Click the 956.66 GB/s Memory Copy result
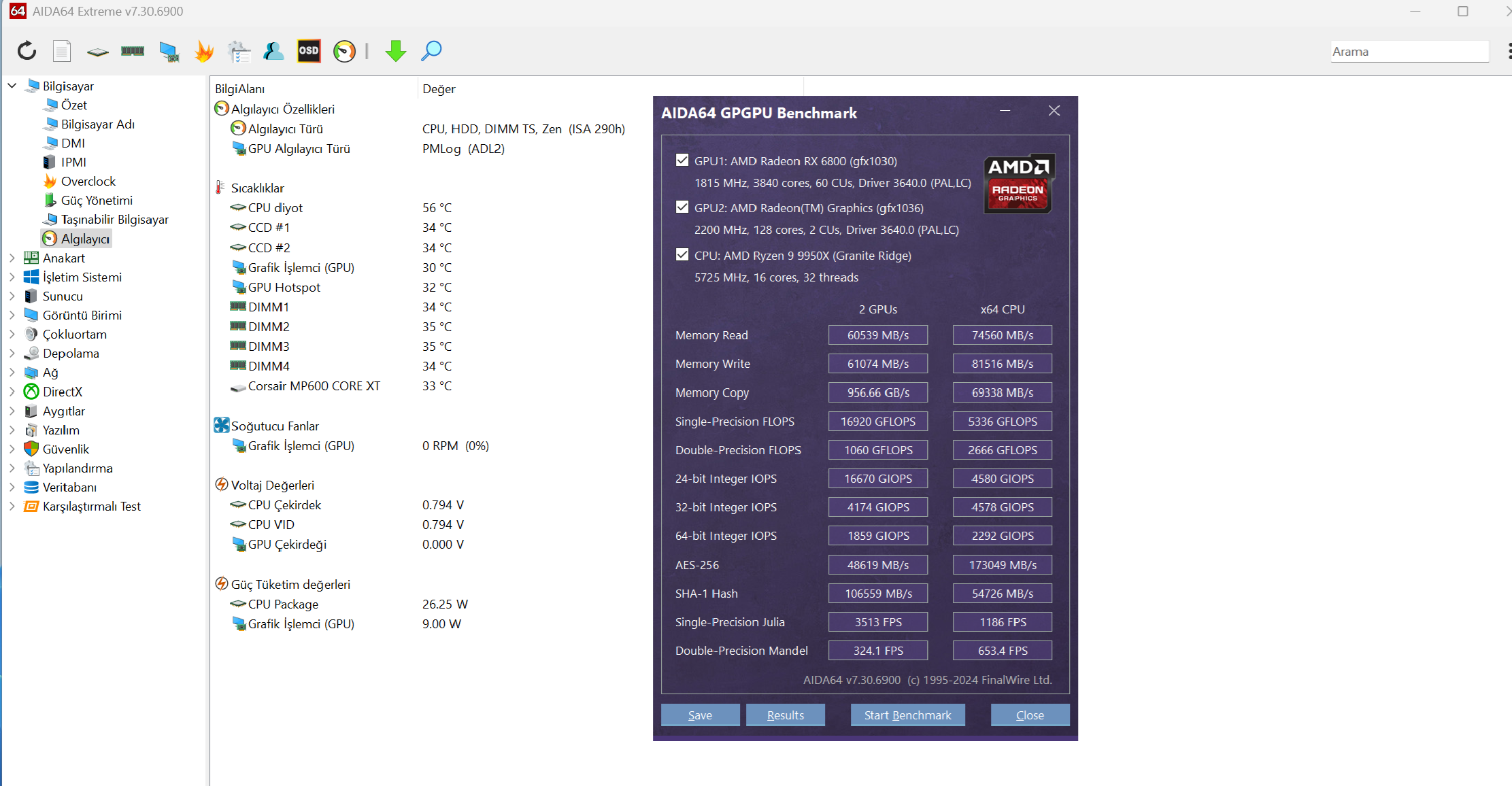 click(x=878, y=392)
